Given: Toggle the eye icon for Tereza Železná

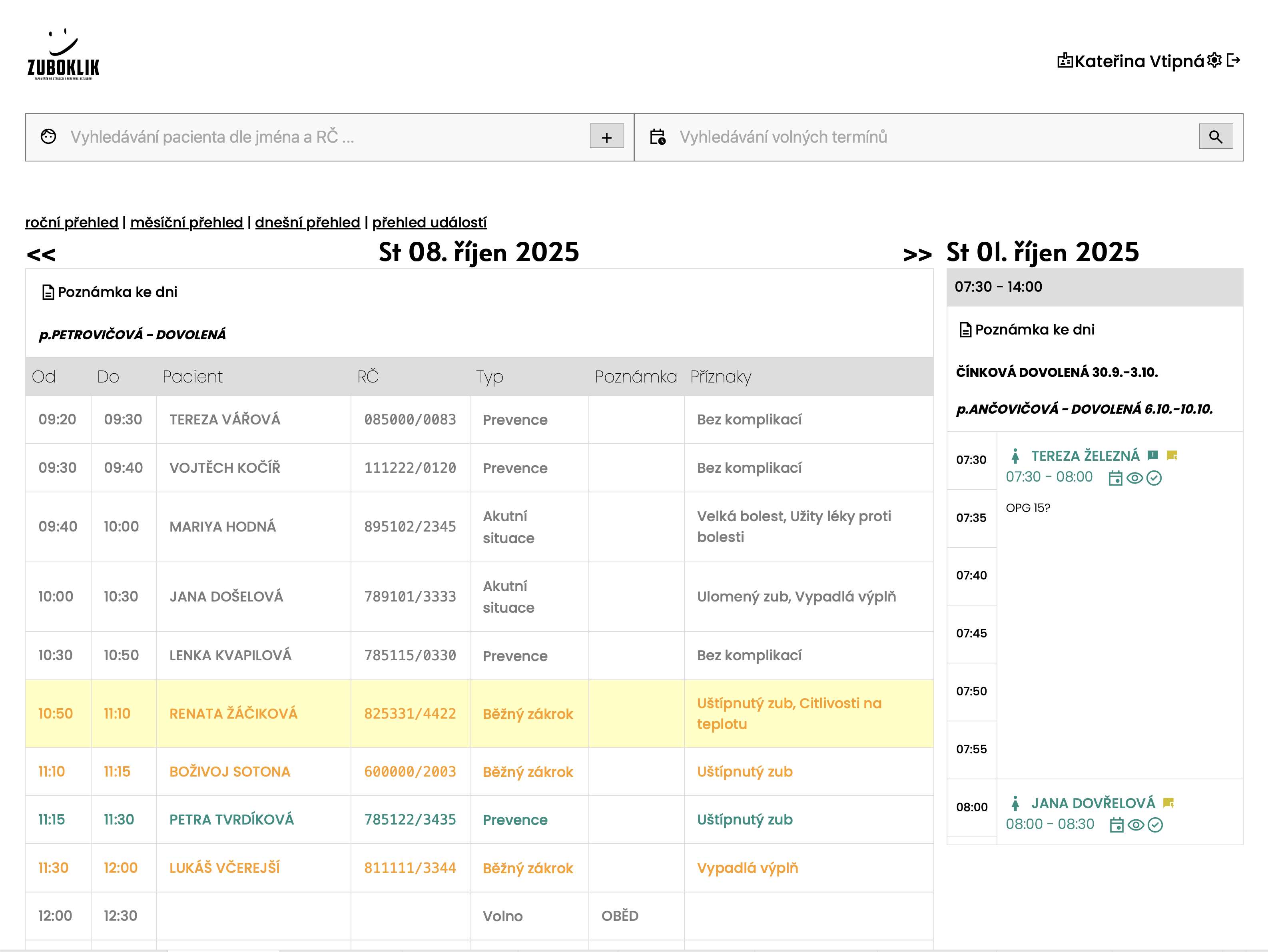Looking at the screenshot, I should 1134,478.
